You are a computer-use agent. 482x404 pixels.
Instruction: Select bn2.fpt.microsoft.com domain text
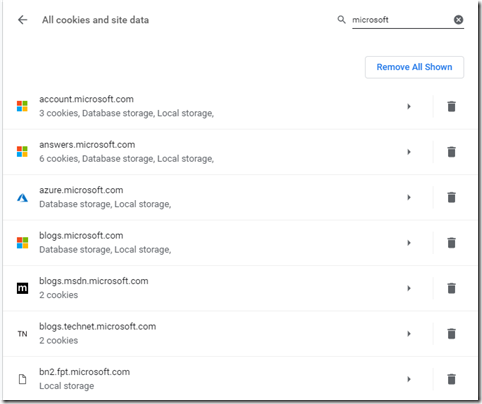coord(84,372)
